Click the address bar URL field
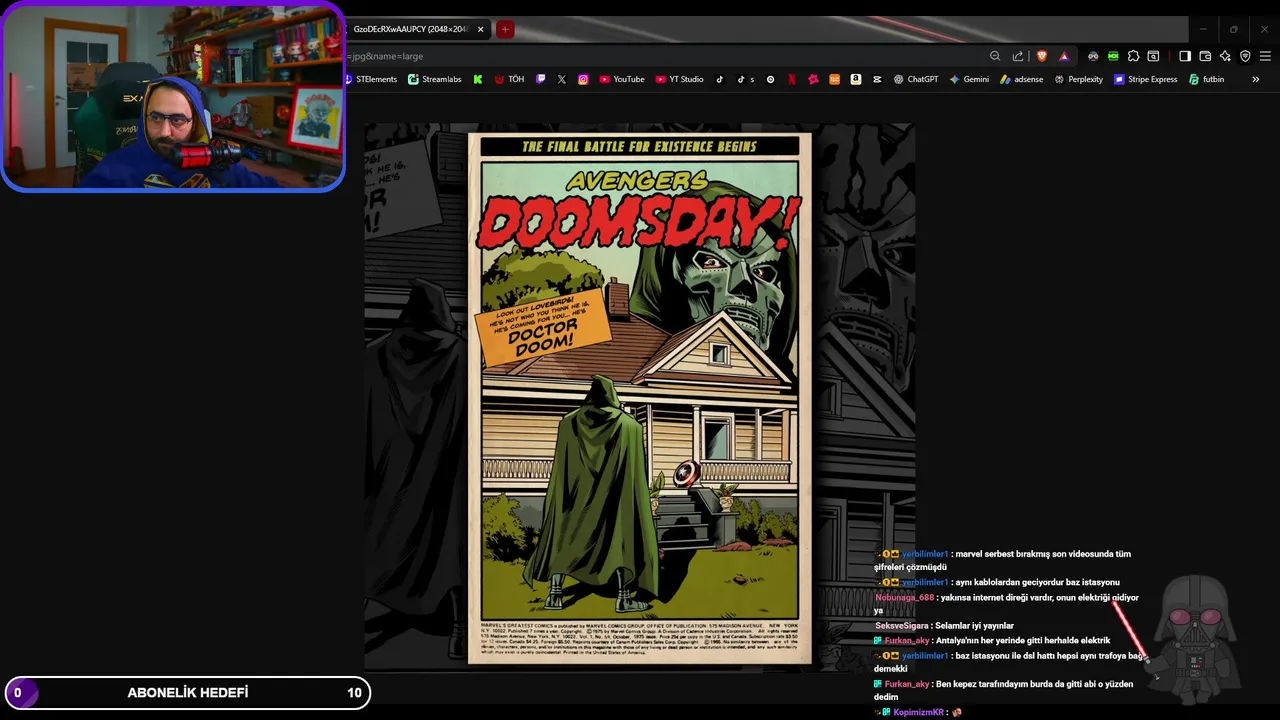 [x=660, y=56]
